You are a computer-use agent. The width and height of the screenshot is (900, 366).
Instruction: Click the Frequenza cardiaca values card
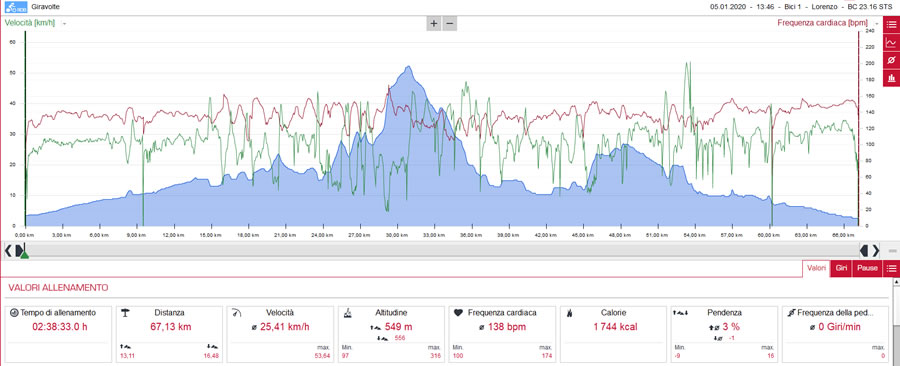point(502,334)
